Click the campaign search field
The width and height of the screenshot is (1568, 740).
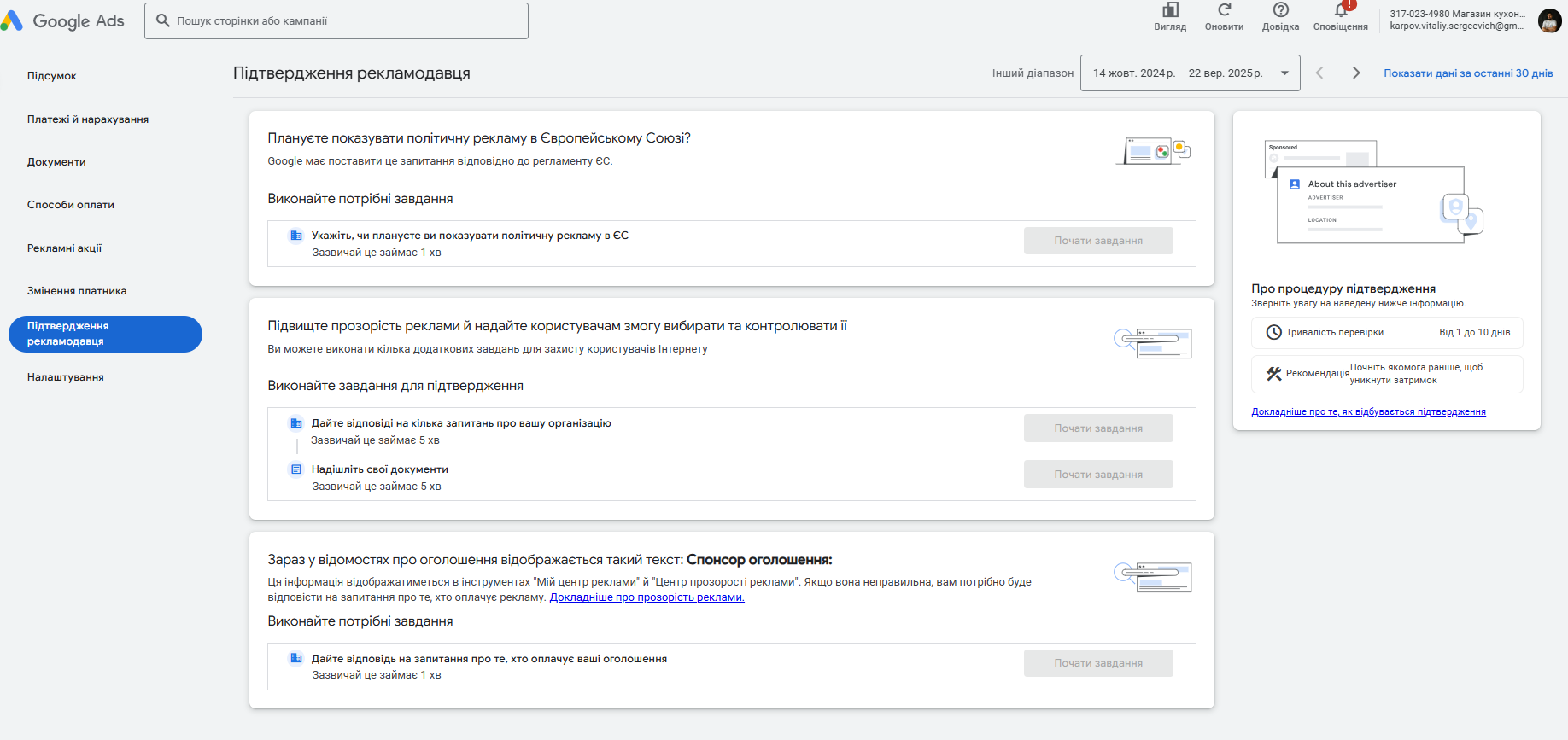point(336,20)
